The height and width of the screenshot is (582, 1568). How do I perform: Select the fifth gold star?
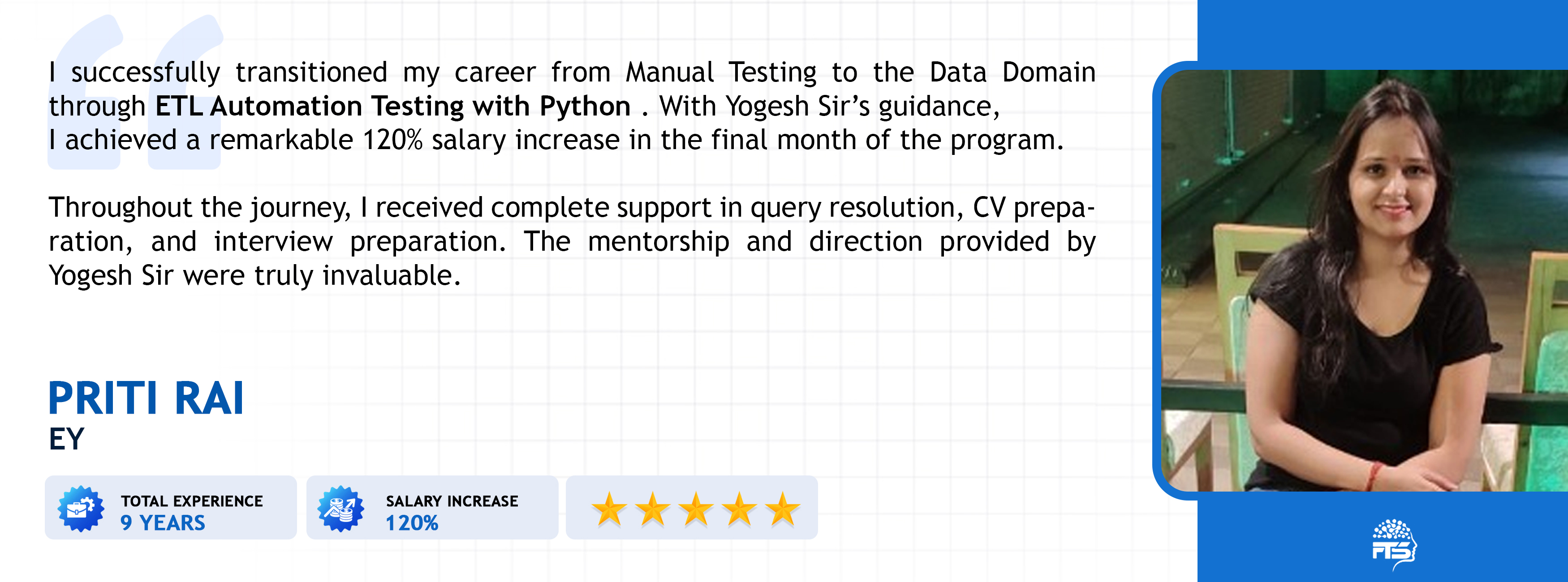tap(782, 509)
